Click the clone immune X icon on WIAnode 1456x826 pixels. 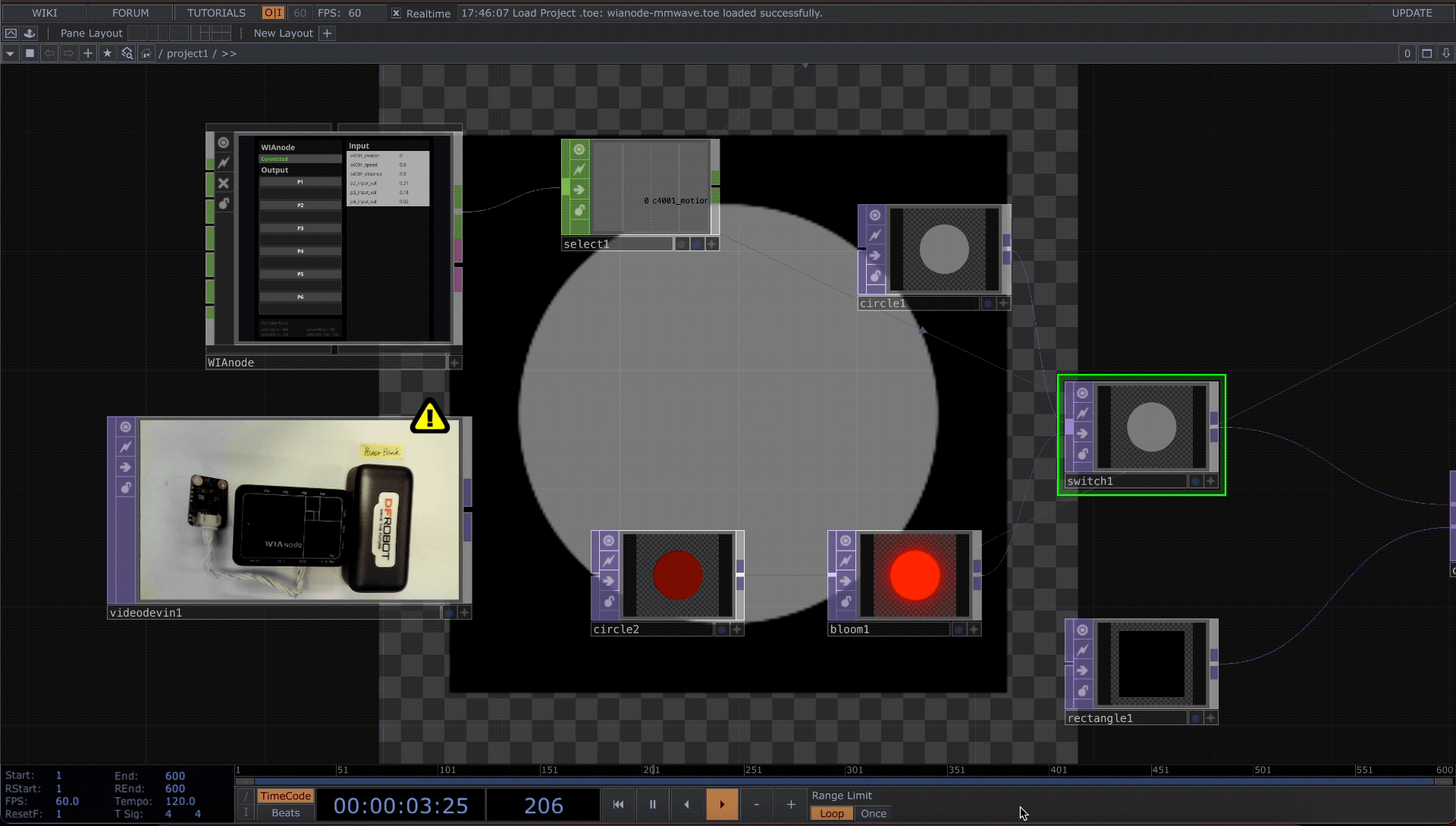click(x=223, y=183)
